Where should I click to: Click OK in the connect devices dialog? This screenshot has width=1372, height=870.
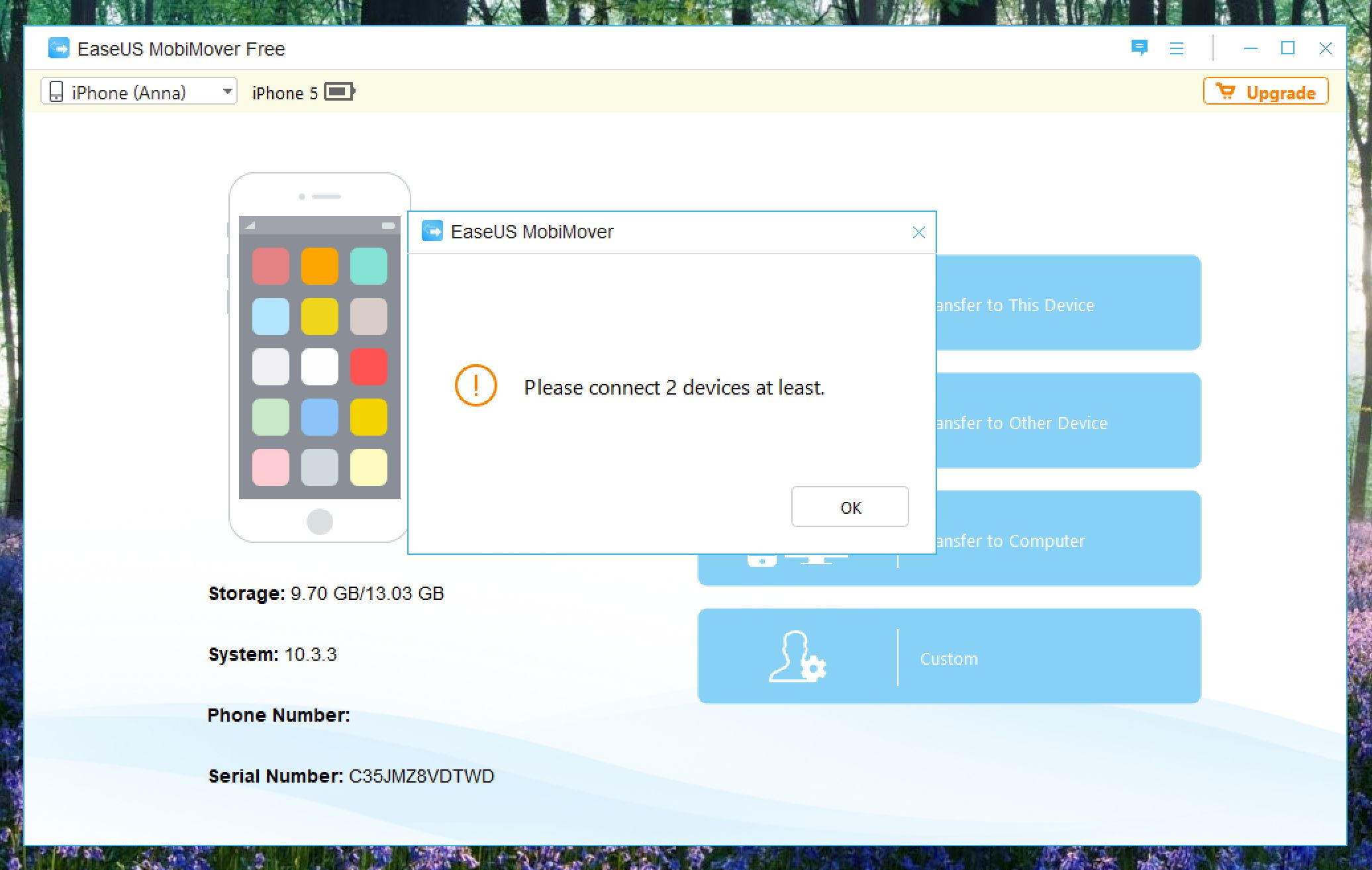[850, 507]
